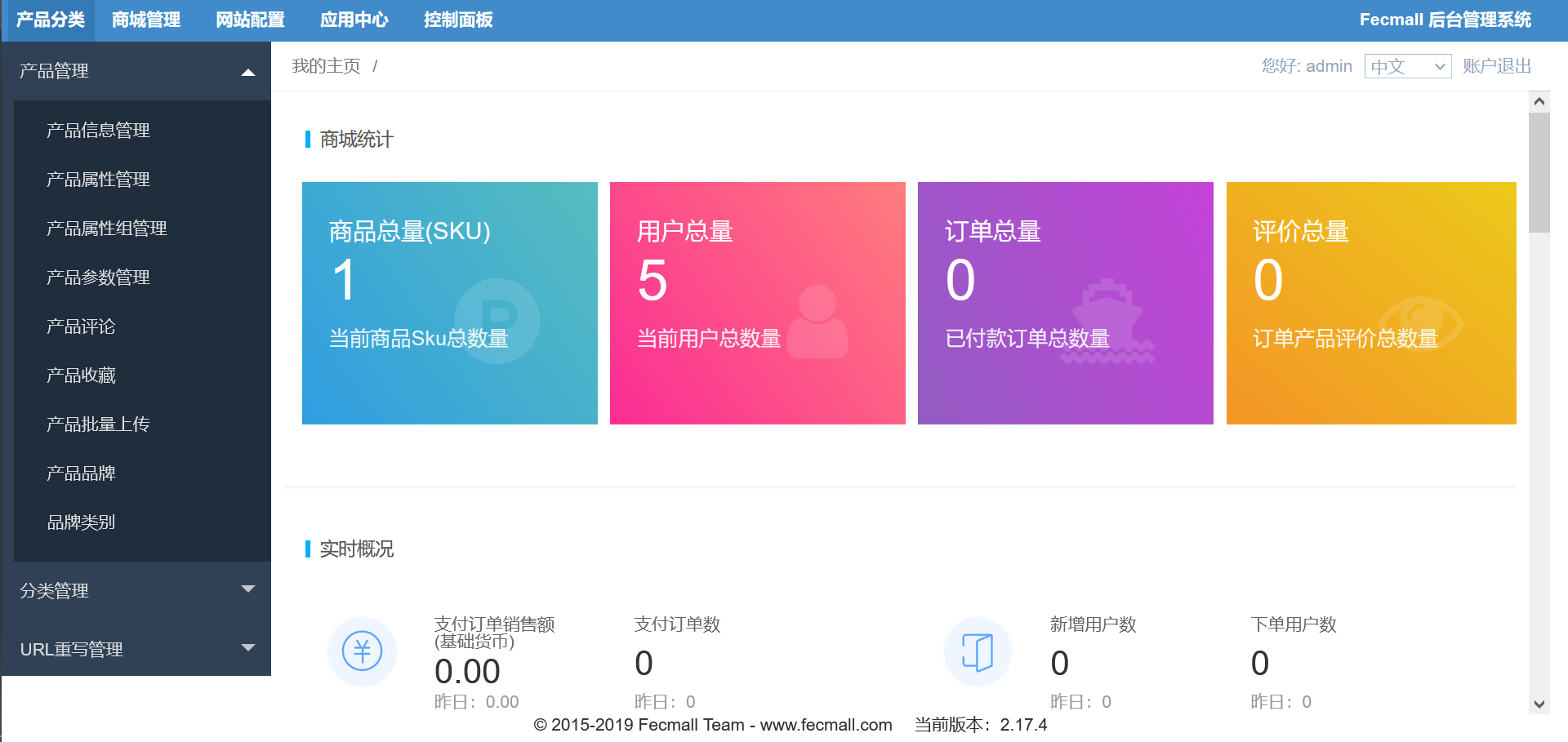Click the vertical scrollbar thumb
Image resolution: width=1568 pixels, height=742 pixels.
(1539, 173)
